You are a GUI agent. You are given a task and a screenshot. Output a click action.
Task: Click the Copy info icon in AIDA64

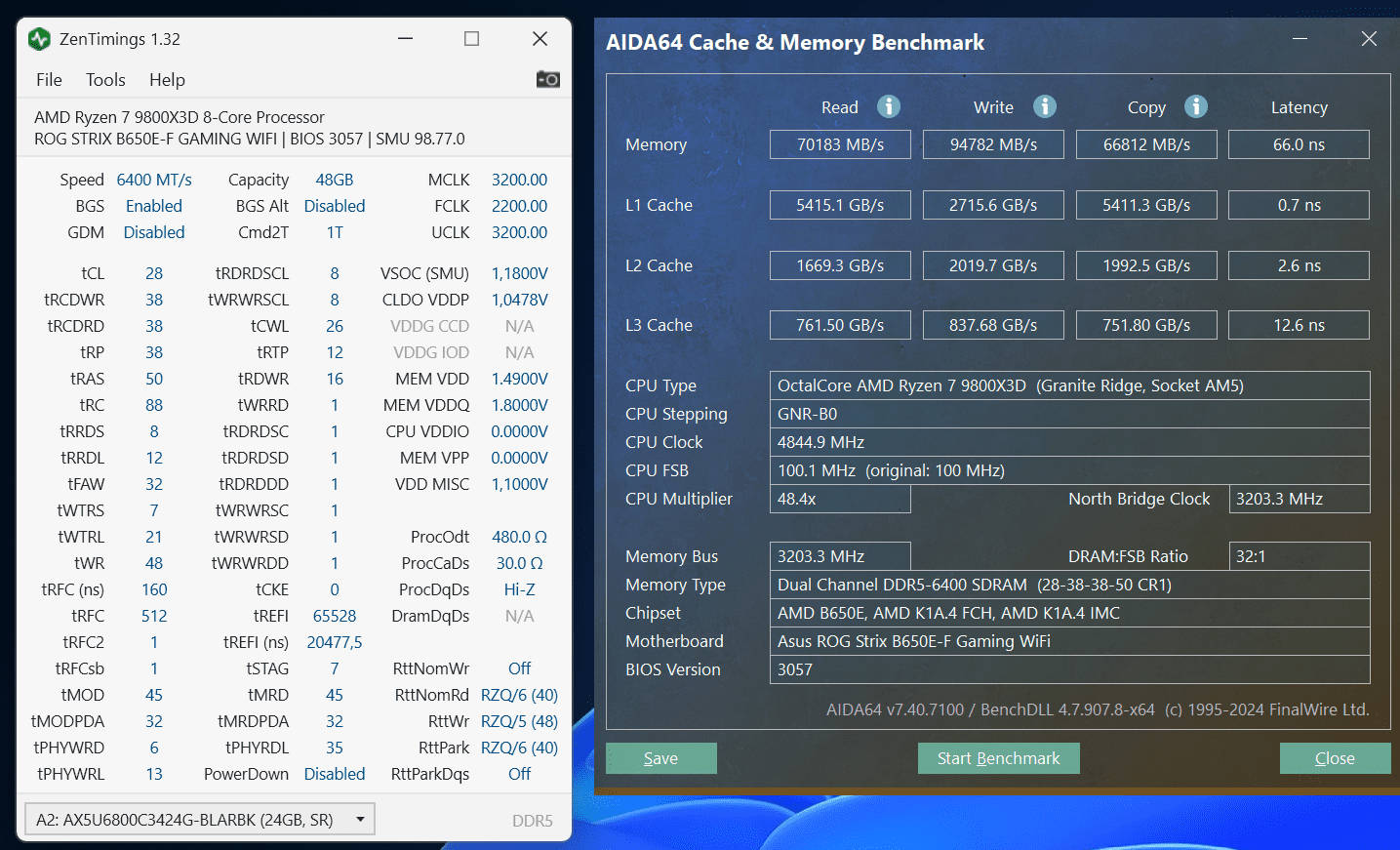coord(1196,106)
